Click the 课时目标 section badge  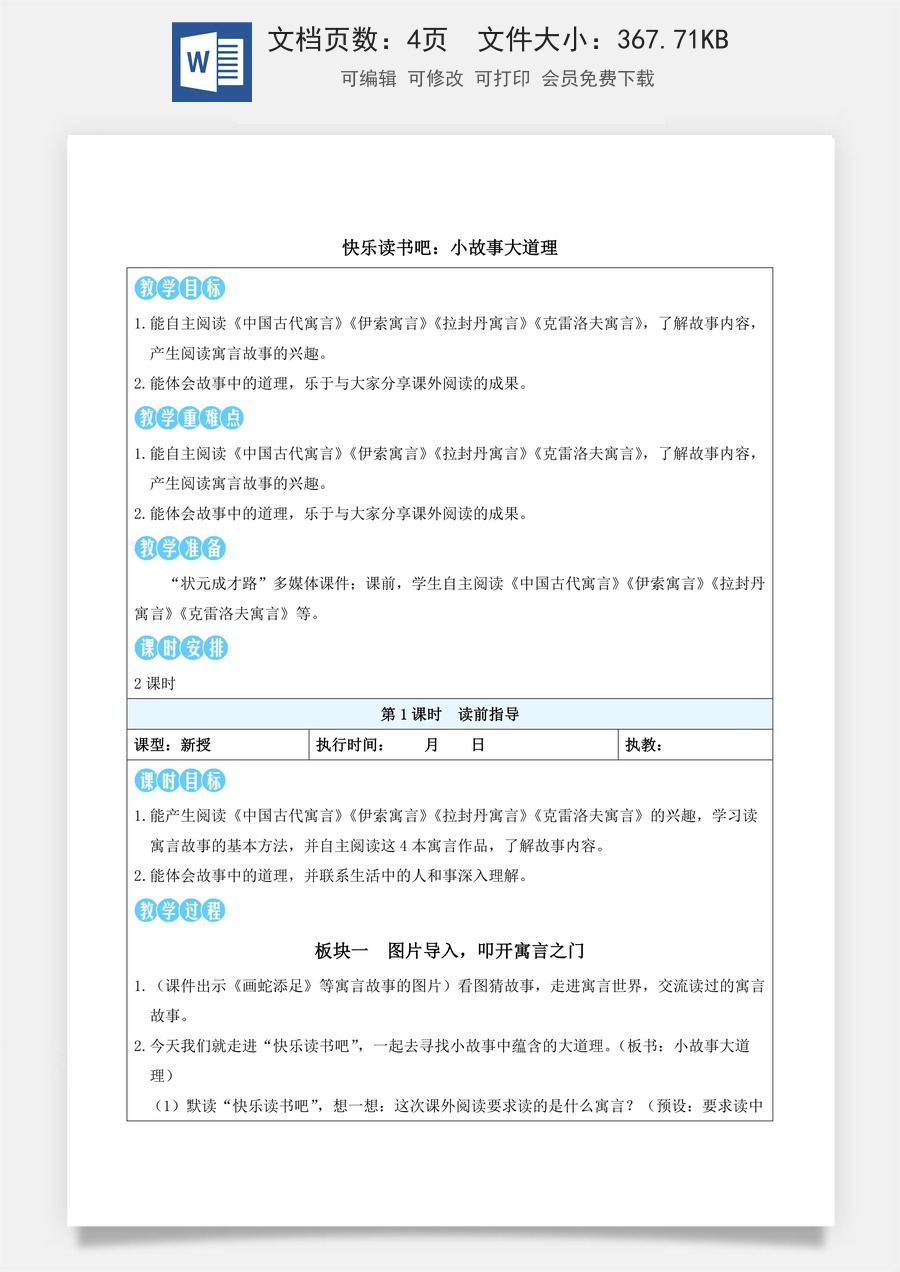click(180, 781)
